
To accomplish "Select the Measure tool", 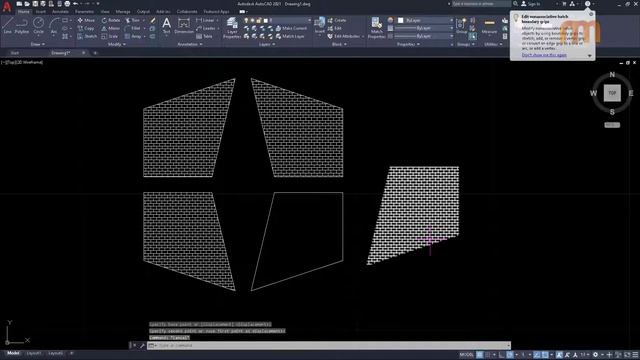I will [489, 25].
